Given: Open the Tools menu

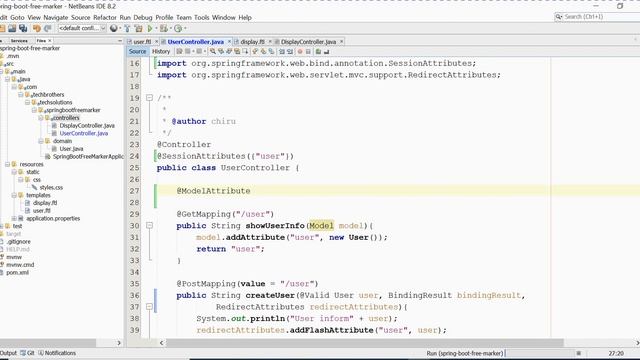Looking at the screenshot, I should [x=202, y=18].
